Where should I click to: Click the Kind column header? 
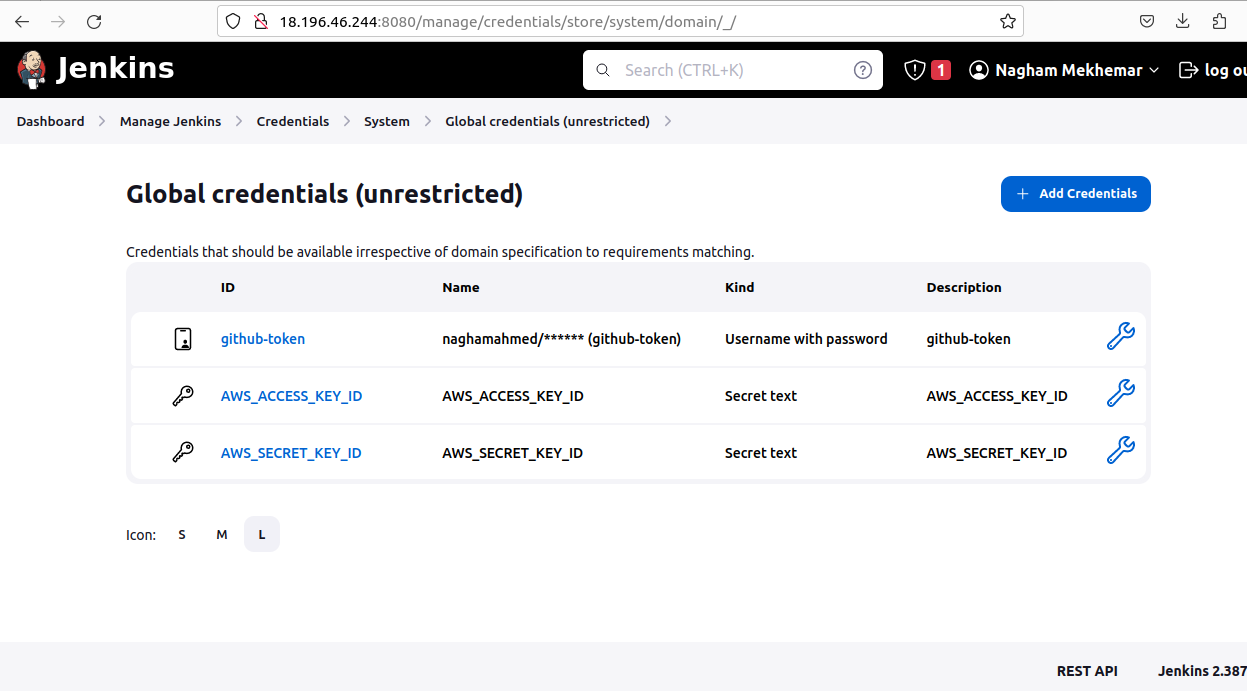(740, 287)
